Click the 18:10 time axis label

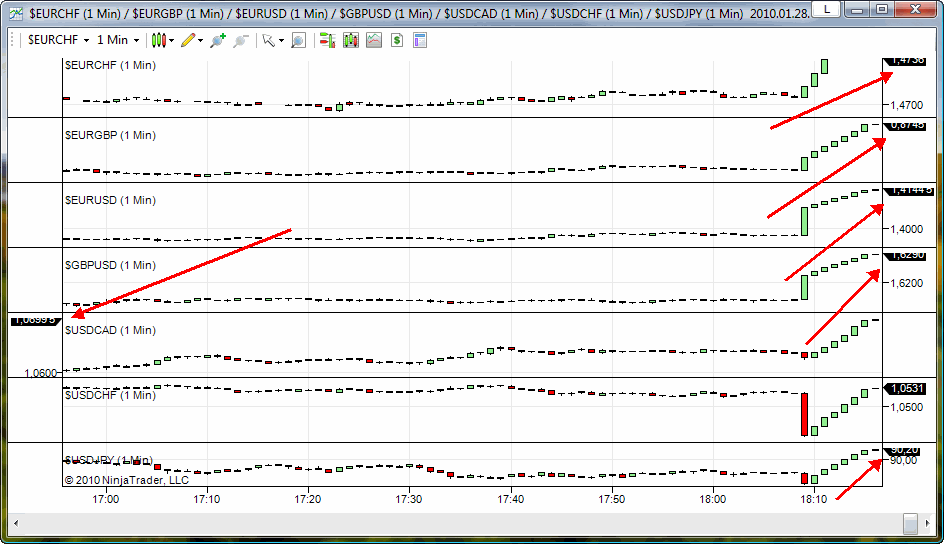814,499
